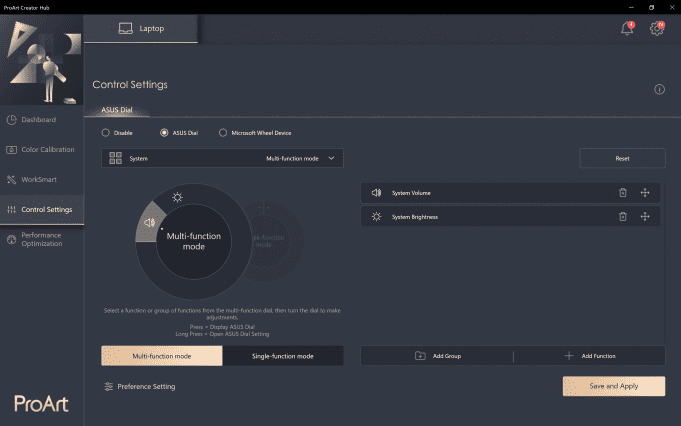
Task: Click the ProArt artwork thumbnail
Action: click(42, 60)
